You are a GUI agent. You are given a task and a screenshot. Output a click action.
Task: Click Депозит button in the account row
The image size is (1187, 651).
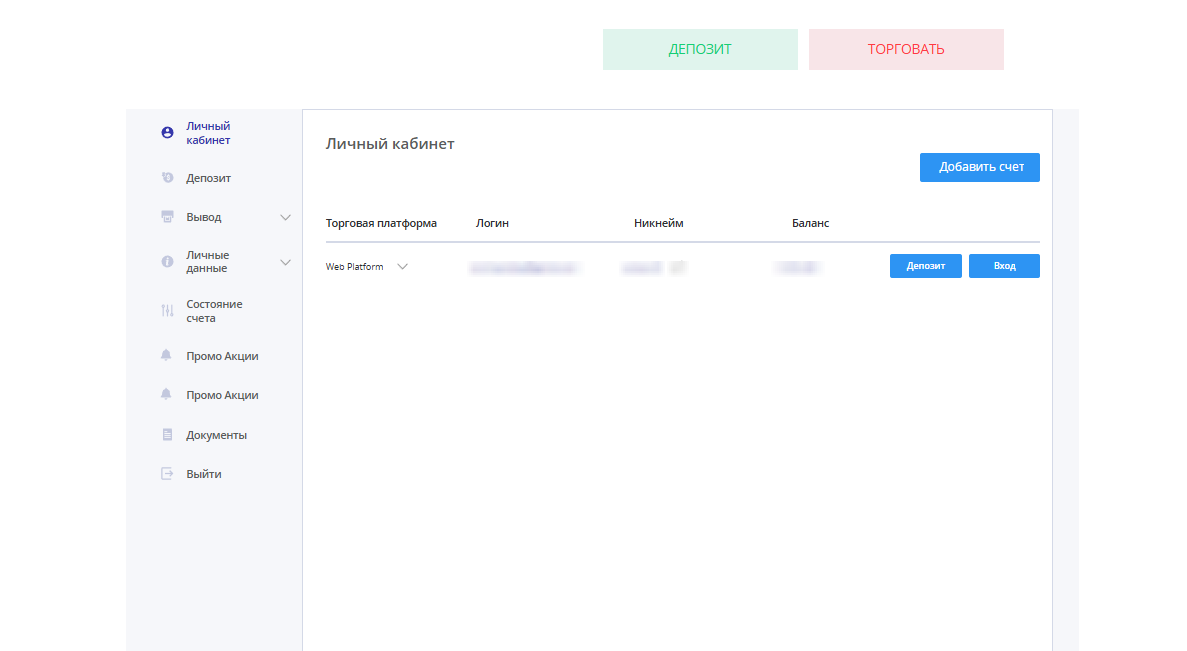925,266
